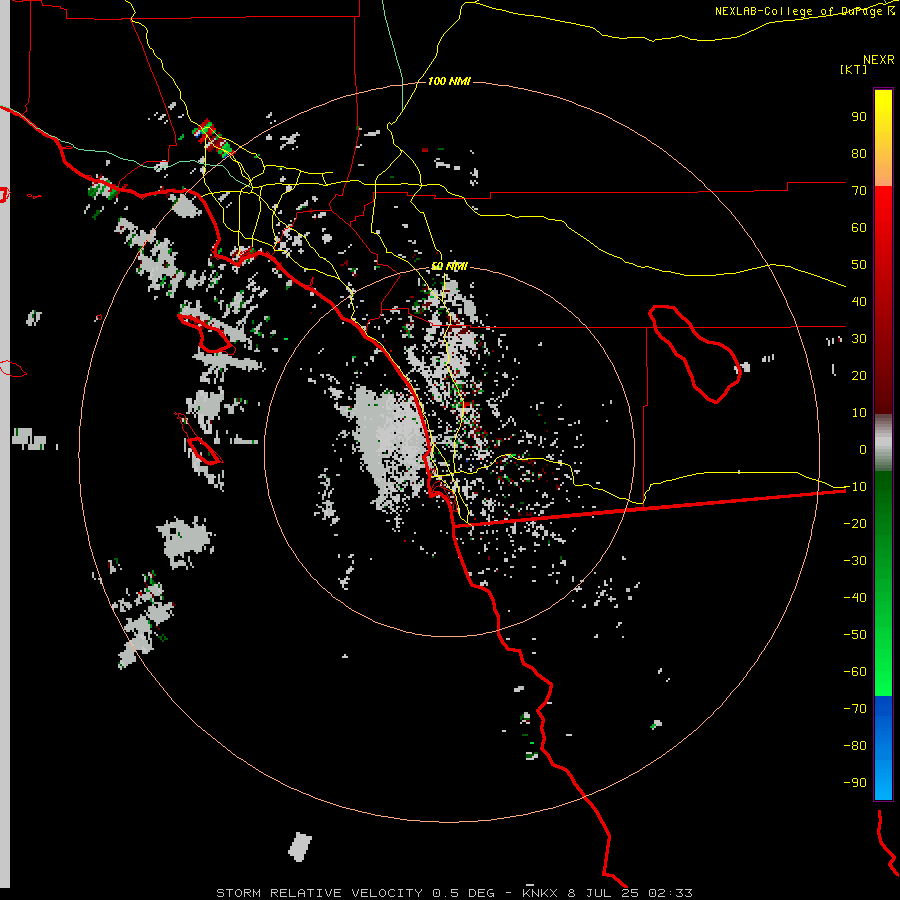Select the -60 value on the velocity scale
The height and width of the screenshot is (900, 900).
(x=855, y=672)
